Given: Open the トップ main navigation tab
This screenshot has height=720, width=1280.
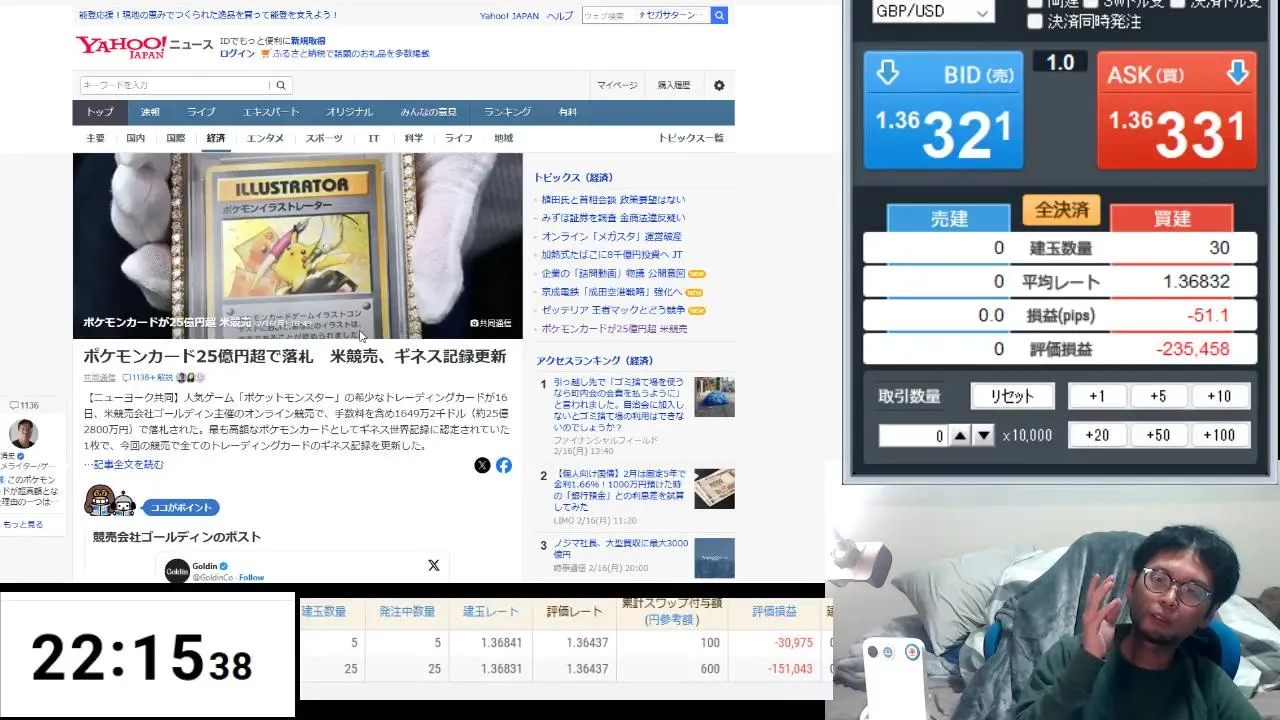Looking at the screenshot, I should pyautogui.click(x=99, y=112).
